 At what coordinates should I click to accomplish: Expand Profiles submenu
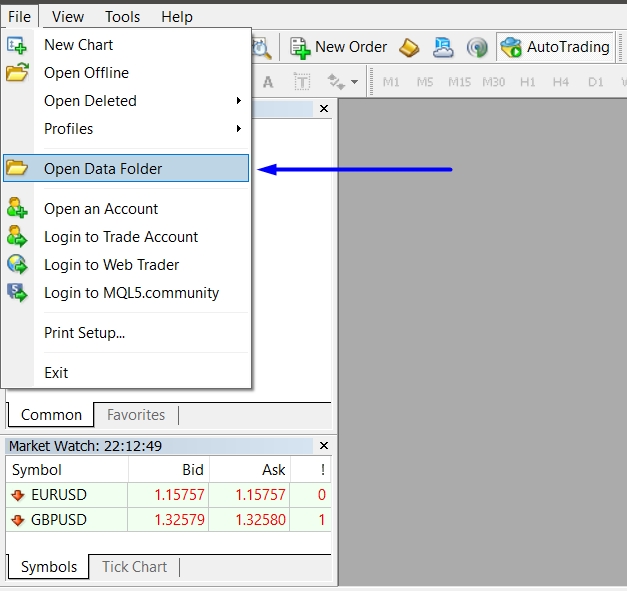pyautogui.click(x=126, y=129)
